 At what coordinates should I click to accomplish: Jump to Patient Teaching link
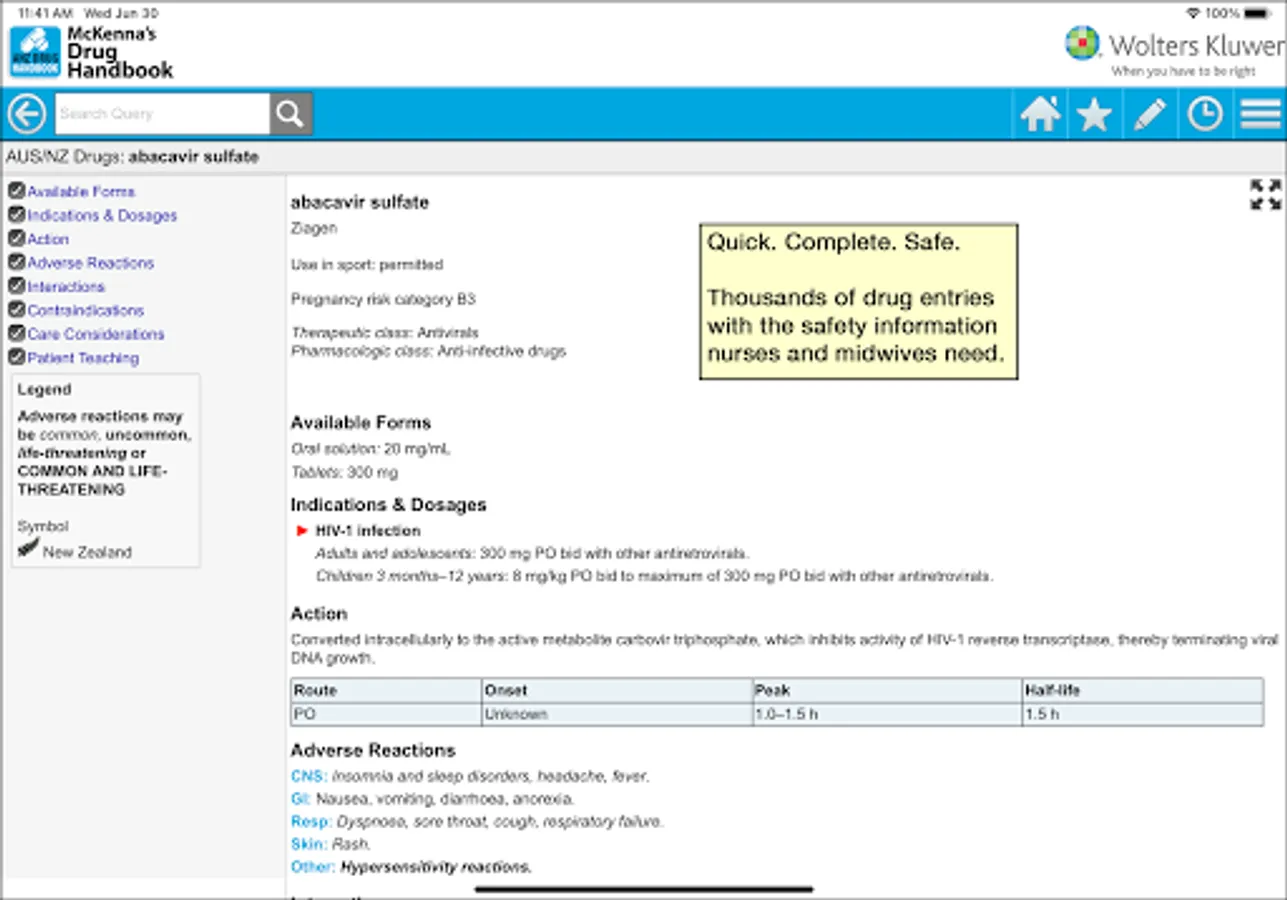click(83, 357)
